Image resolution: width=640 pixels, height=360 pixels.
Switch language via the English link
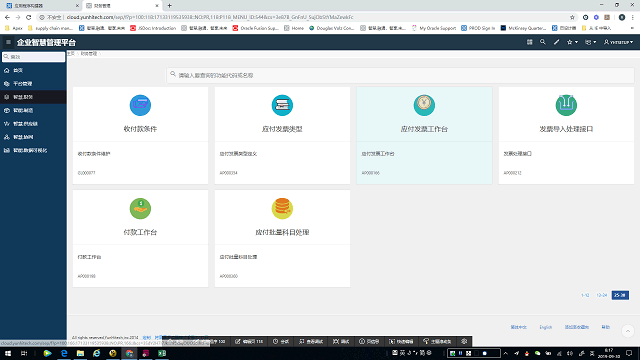coord(545,327)
